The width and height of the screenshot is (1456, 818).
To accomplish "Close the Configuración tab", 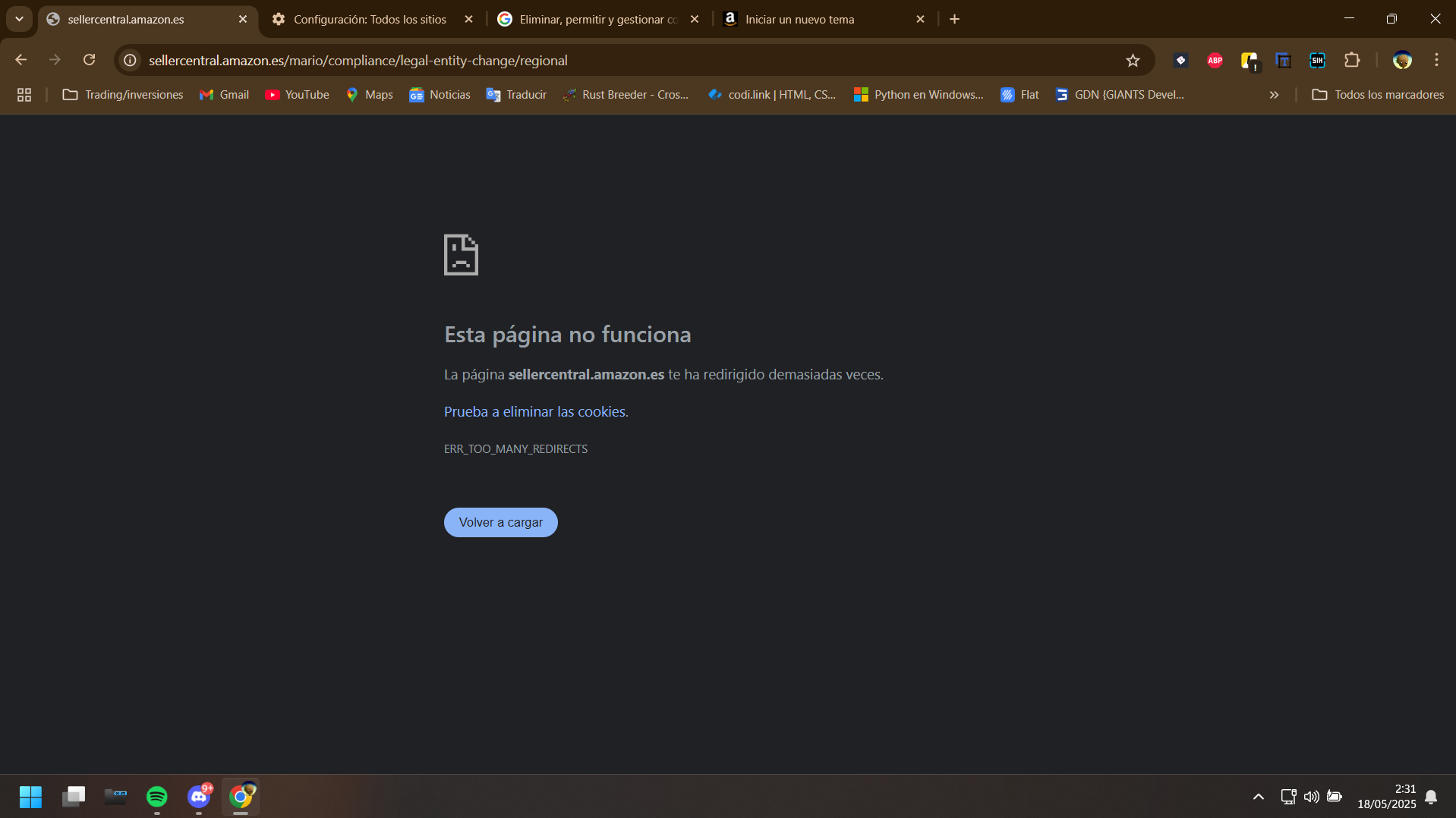I will (468, 20).
